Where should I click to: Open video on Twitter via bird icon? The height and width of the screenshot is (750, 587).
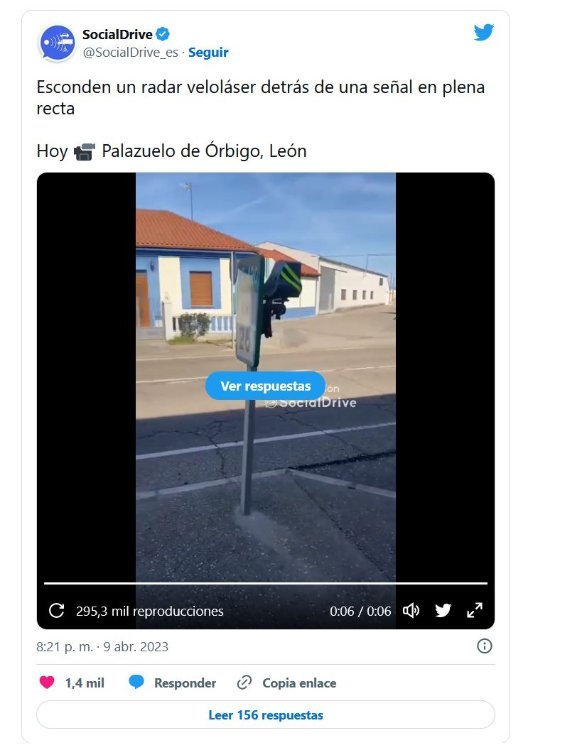coord(443,611)
